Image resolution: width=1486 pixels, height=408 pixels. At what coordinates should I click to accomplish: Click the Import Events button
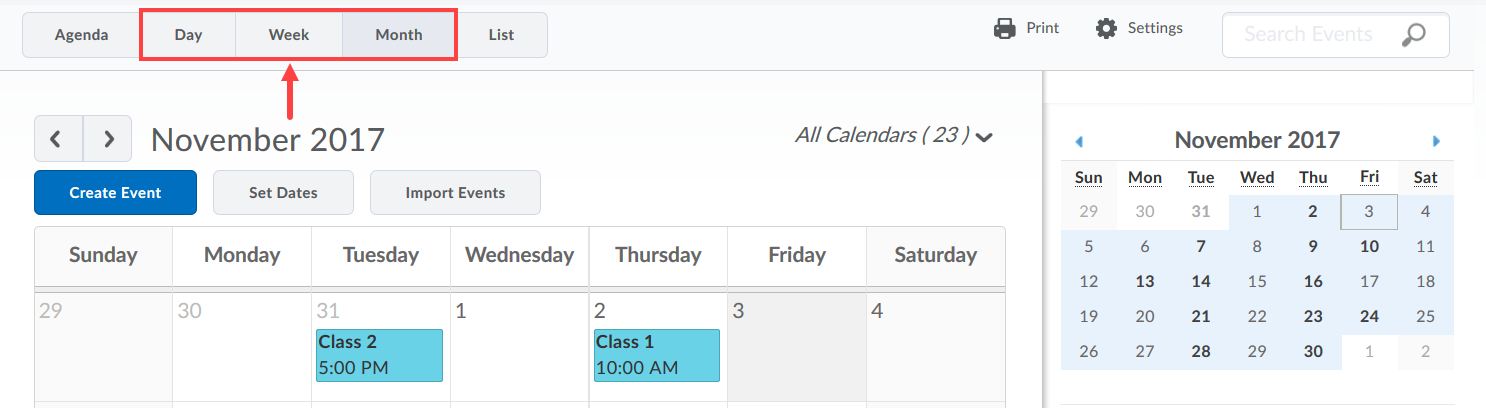click(455, 193)
